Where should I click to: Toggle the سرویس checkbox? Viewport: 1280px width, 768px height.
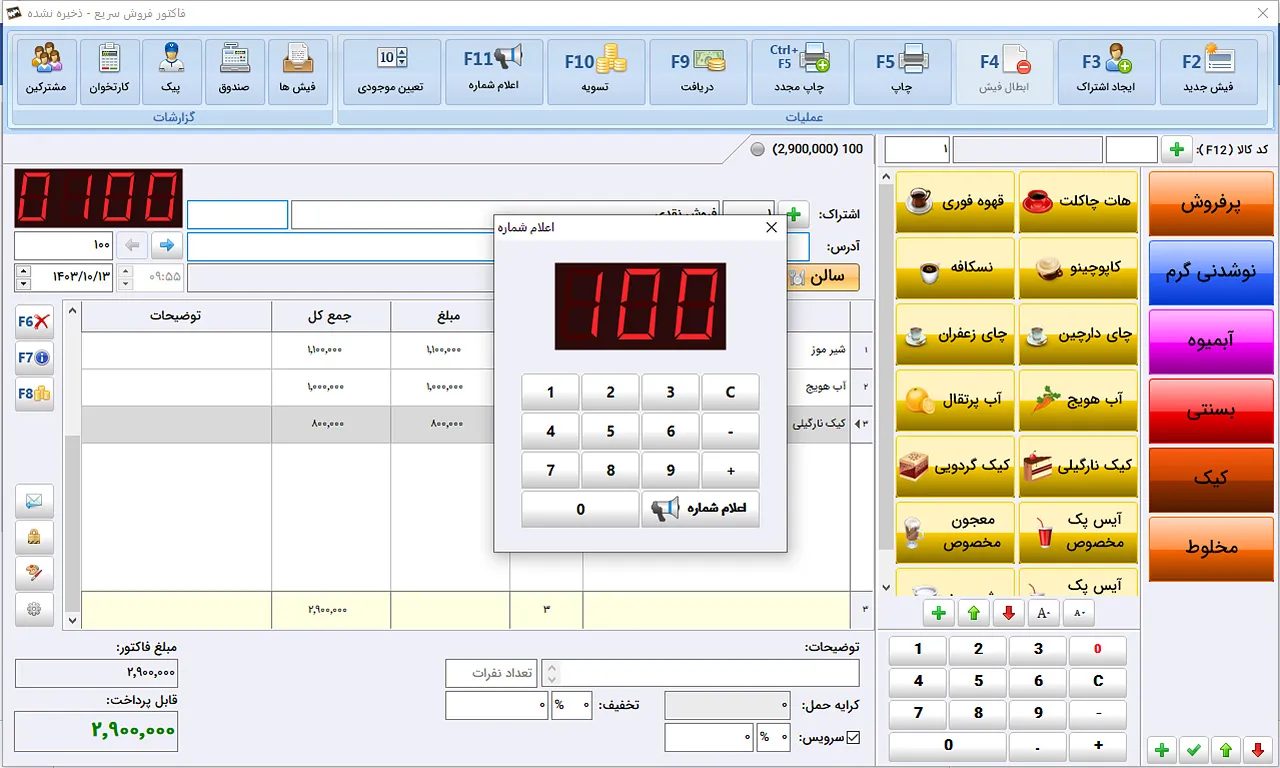[853, 738]
